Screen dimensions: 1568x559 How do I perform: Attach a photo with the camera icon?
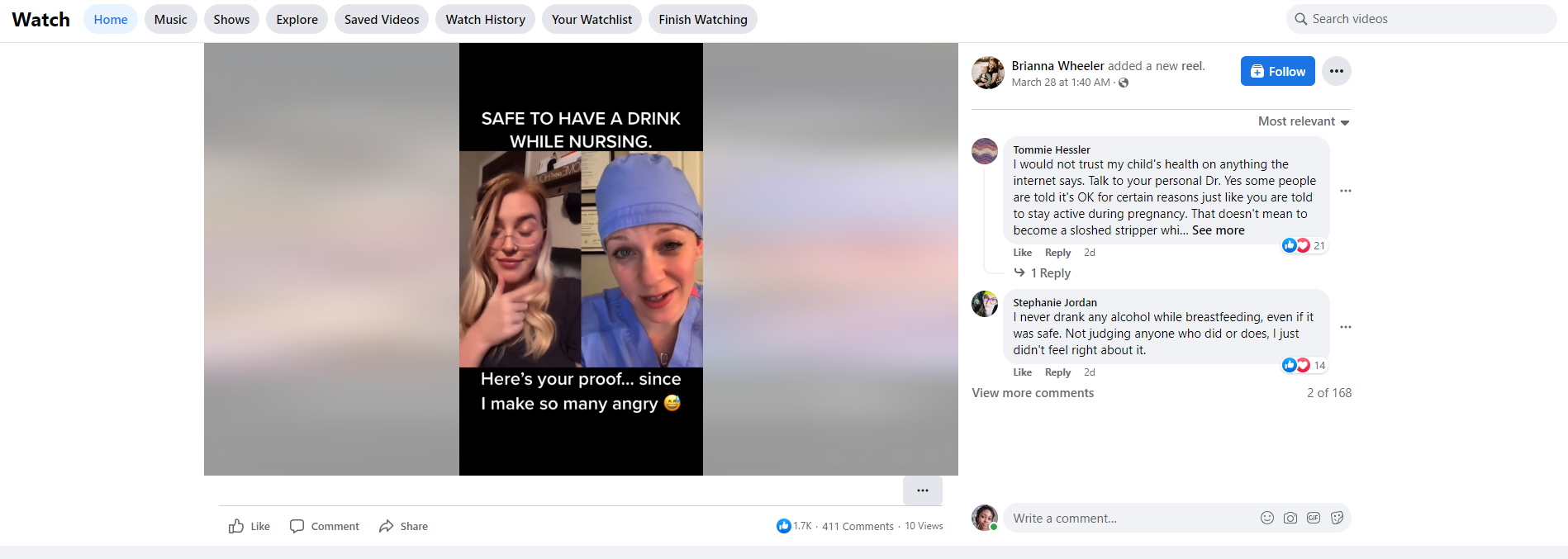click(1290, 518)
